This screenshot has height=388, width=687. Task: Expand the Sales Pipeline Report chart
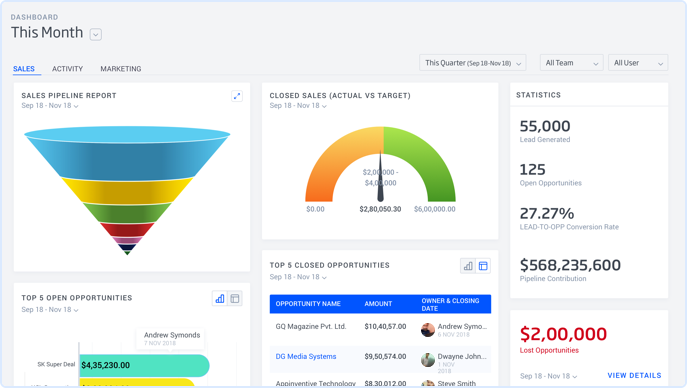(237, 96)
